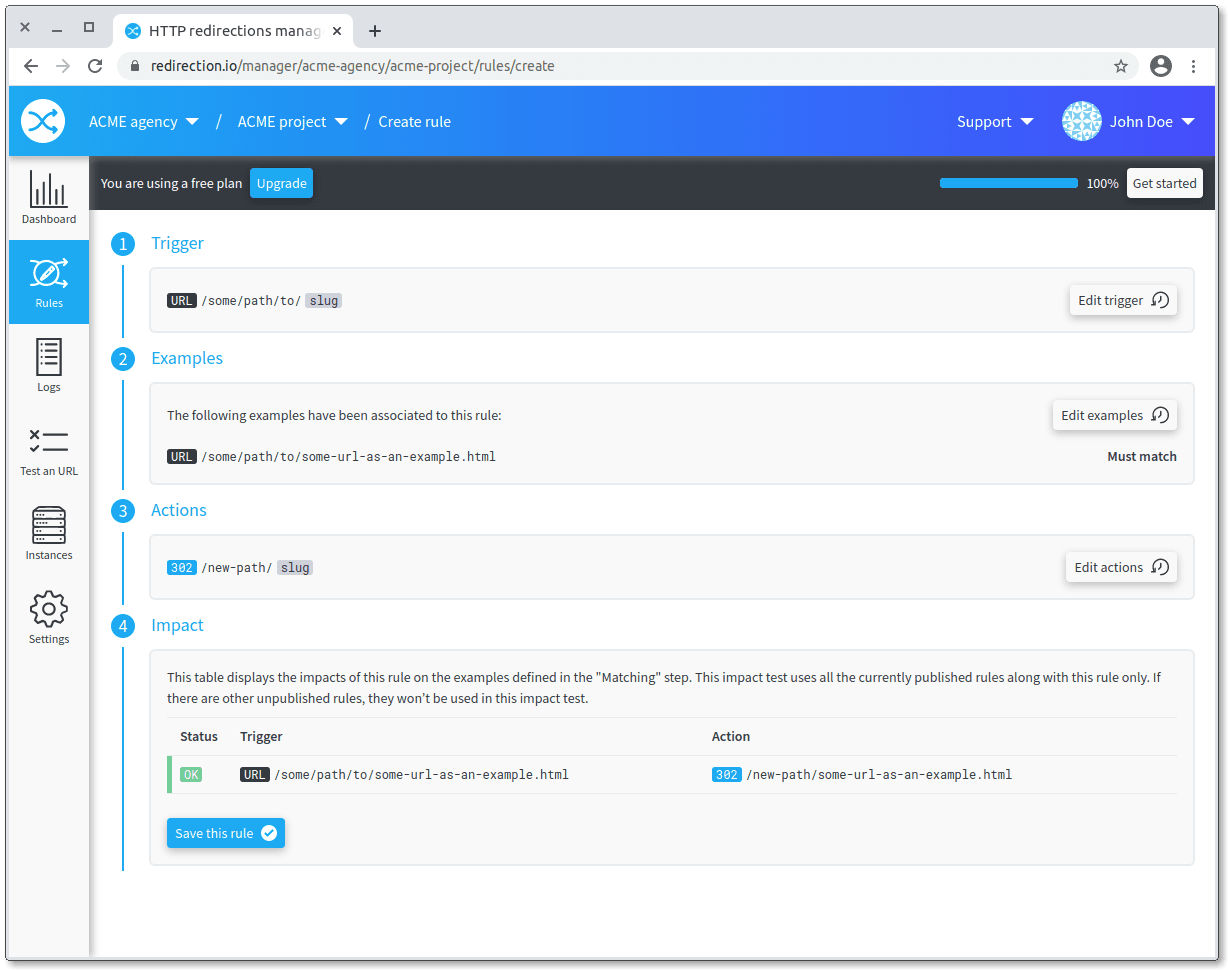Open the Logs sidebar section

49,365
